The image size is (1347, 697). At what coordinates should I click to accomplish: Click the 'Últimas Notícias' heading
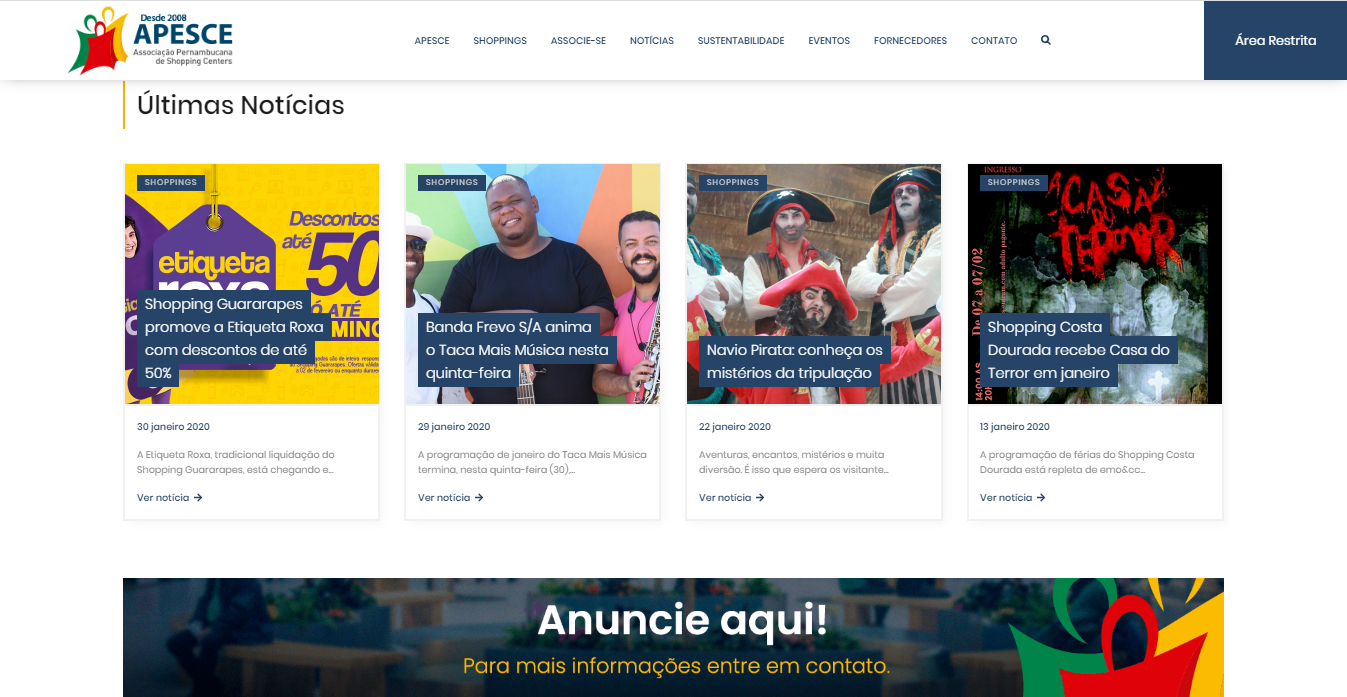pyautogui.click(x=241, y=105)
